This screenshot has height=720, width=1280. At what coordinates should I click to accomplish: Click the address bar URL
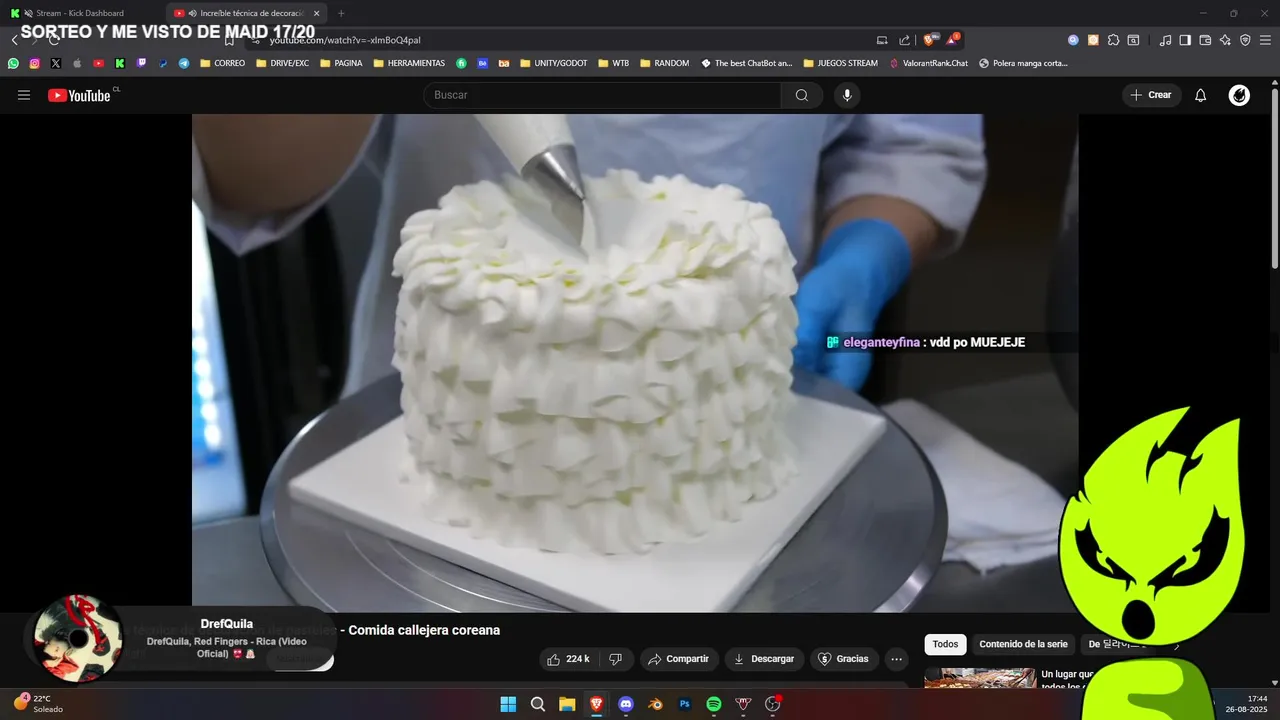click(345, 40)
